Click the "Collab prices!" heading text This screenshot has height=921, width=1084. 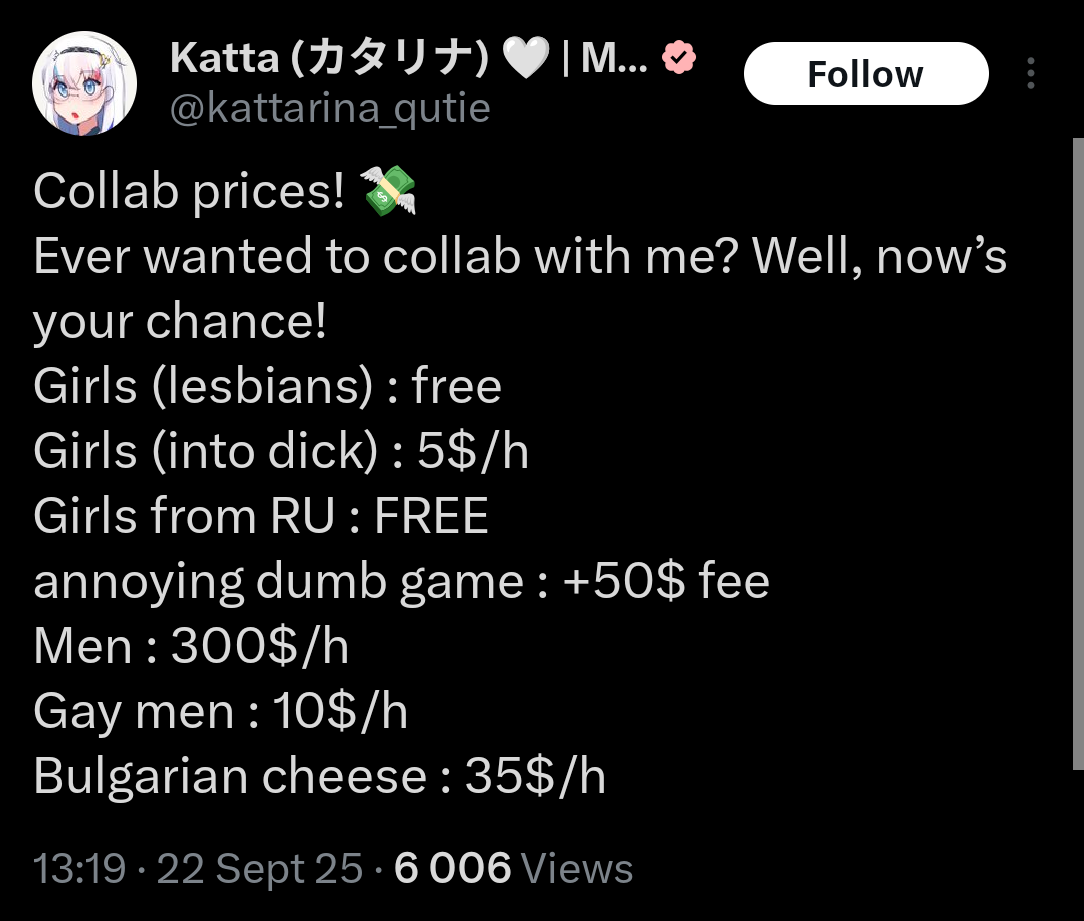click(188, 192)
